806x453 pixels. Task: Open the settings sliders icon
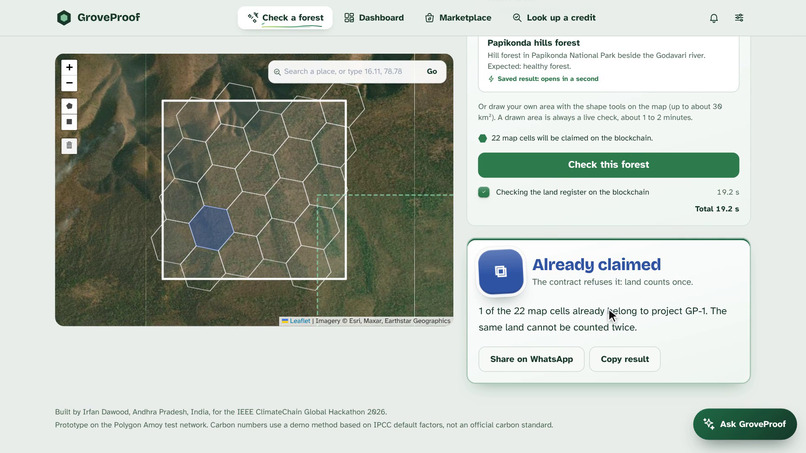click(739, 18)
